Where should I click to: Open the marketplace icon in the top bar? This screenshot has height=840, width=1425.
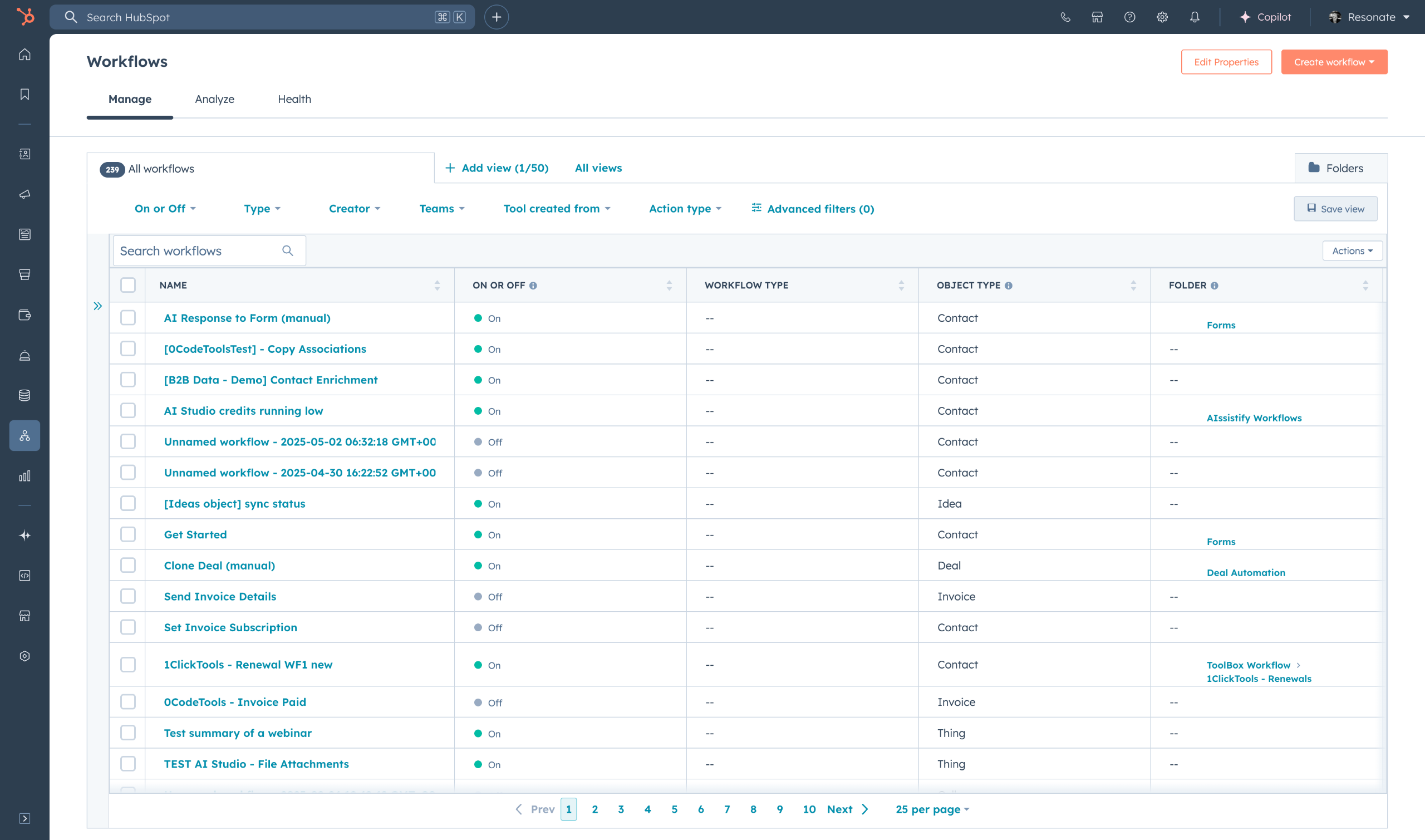pyautogui.click(x=1097, y=17)
